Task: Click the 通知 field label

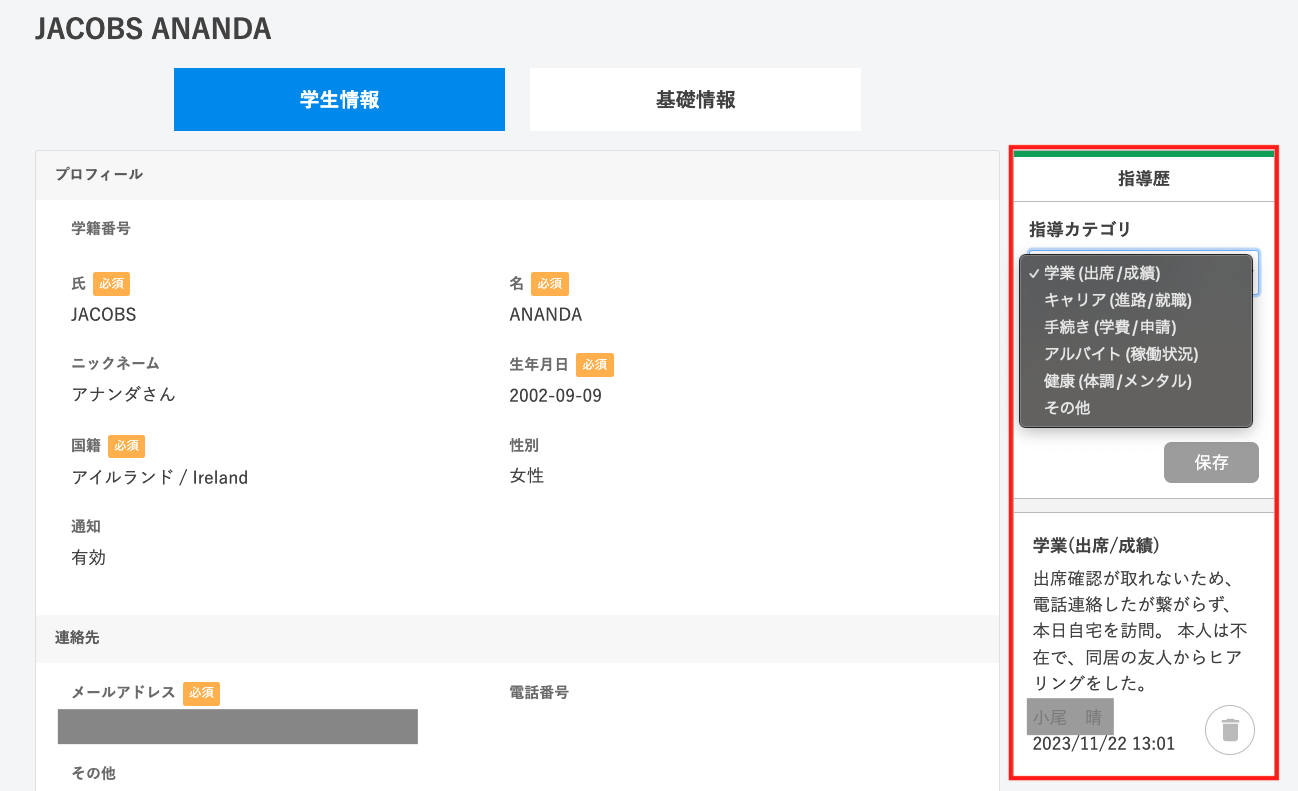Action: 86,526
